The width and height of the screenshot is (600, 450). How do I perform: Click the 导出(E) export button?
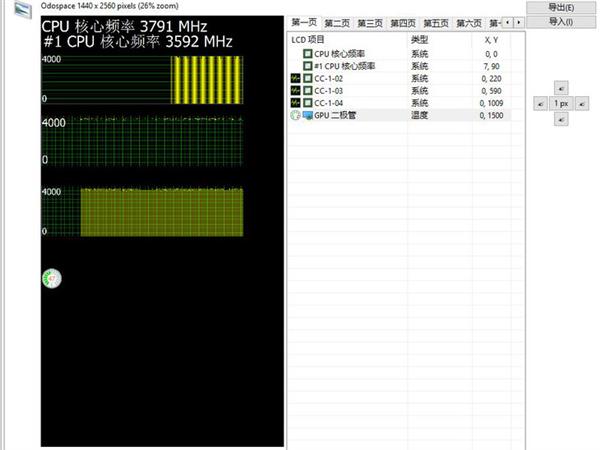561,7
